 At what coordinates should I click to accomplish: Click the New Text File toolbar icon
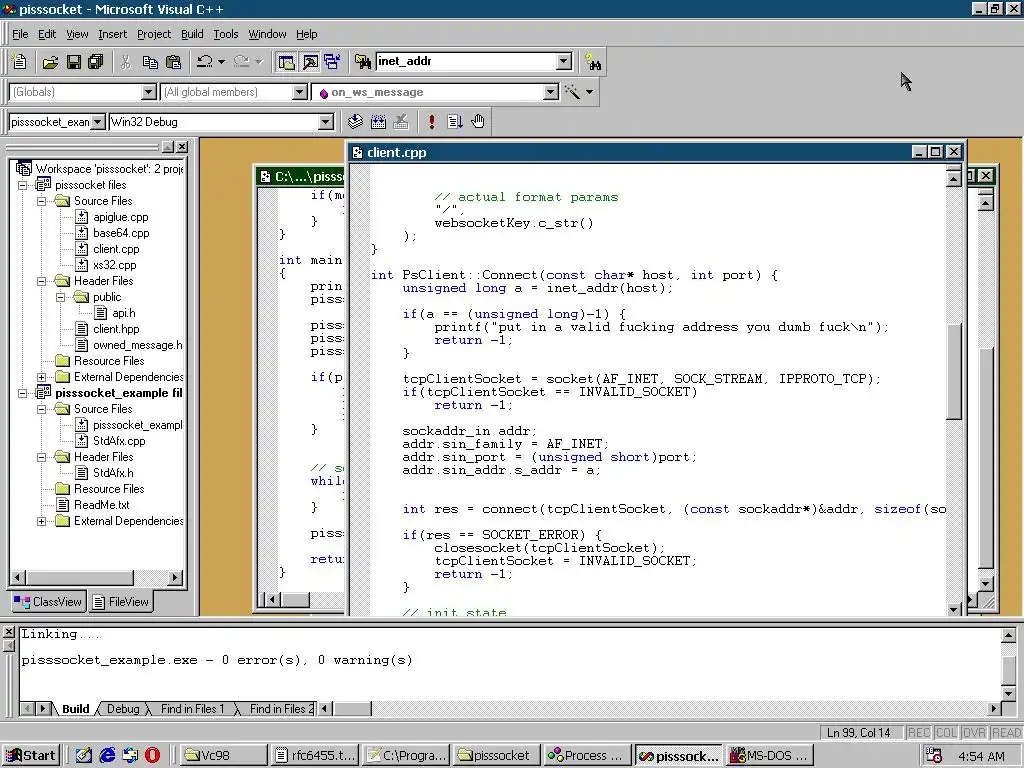pos(20,61)
